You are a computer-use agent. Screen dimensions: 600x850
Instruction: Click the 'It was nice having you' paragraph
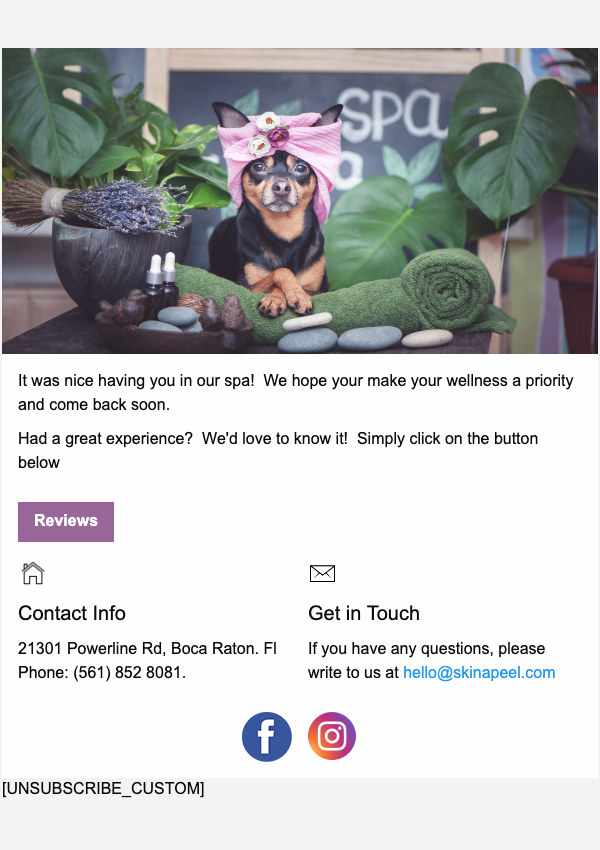(295, 392)
